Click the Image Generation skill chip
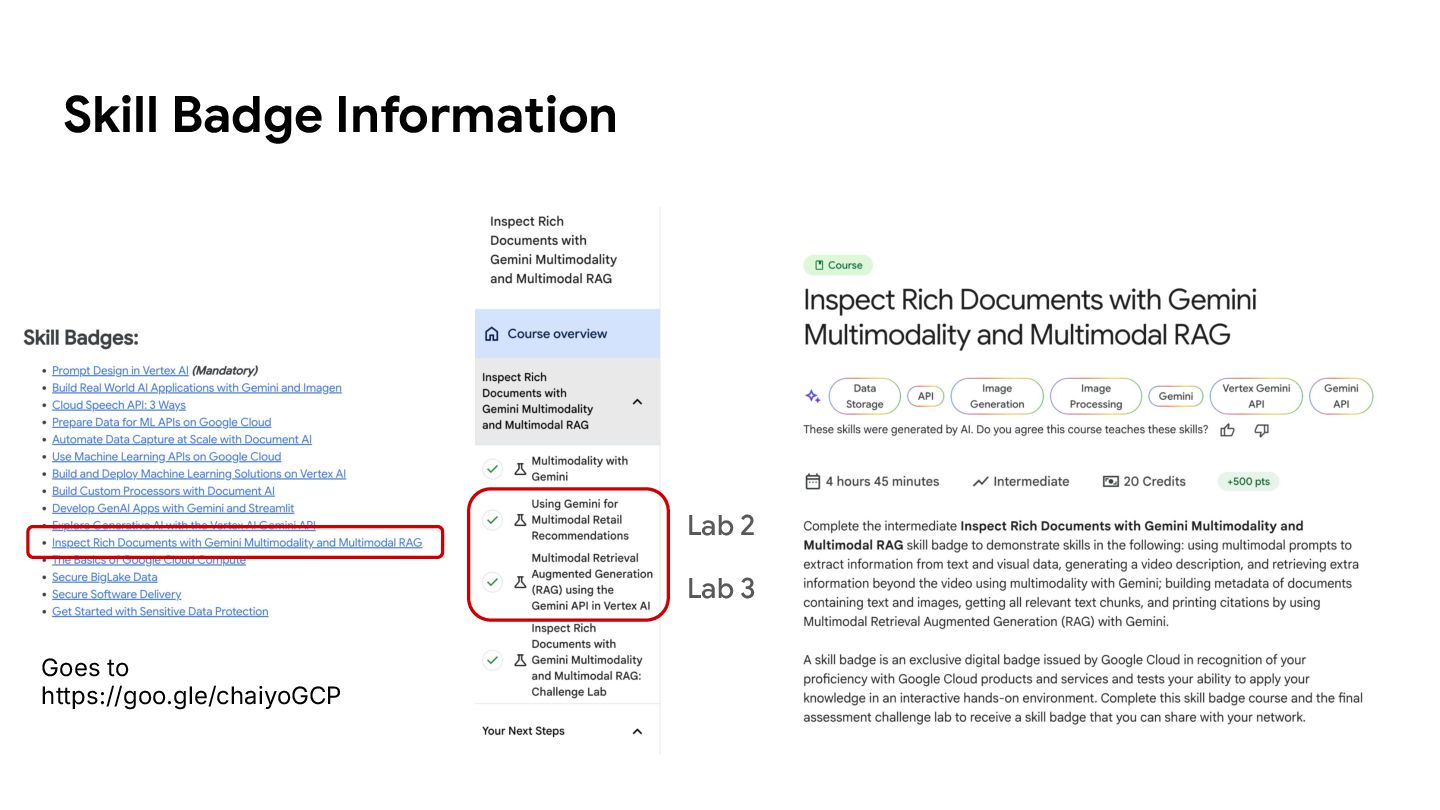The height and width of the screenshot is (810, 1440). [x=996, y=396]
